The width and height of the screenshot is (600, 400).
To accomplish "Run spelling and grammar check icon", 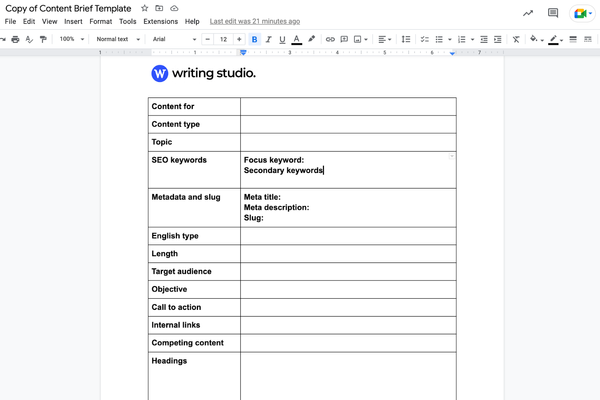I will click(29, 39).
